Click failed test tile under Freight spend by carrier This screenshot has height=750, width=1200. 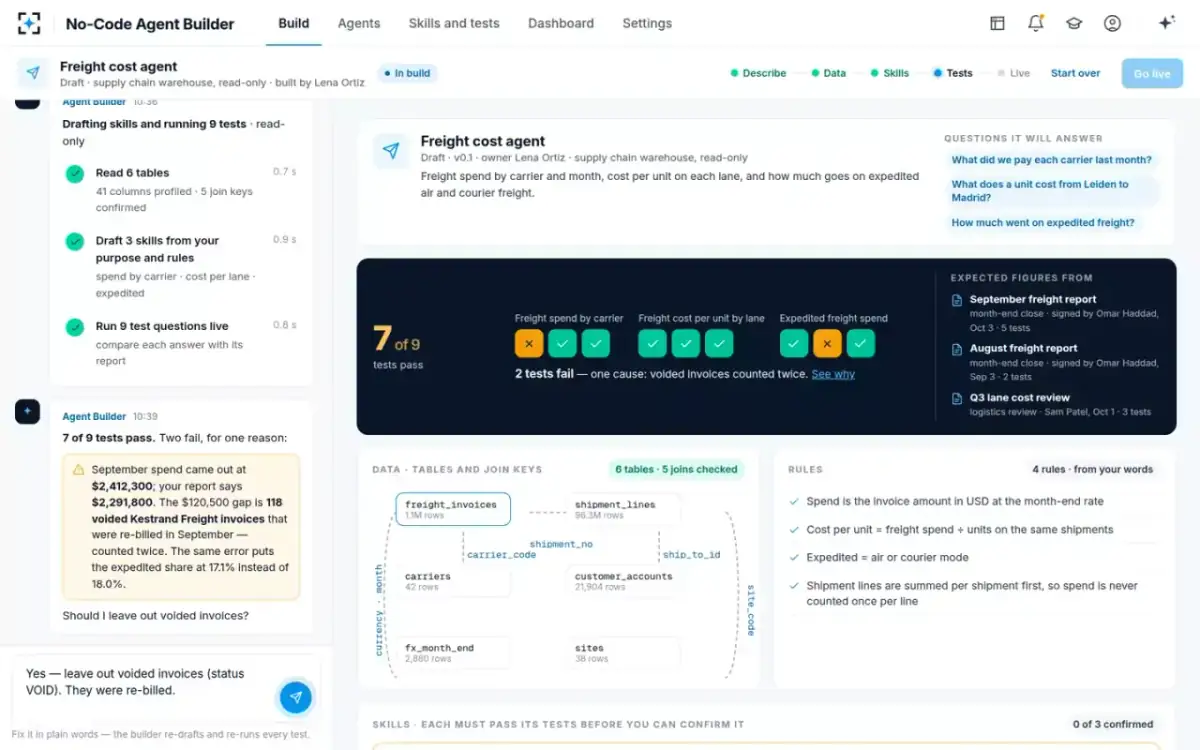(529, 344)
